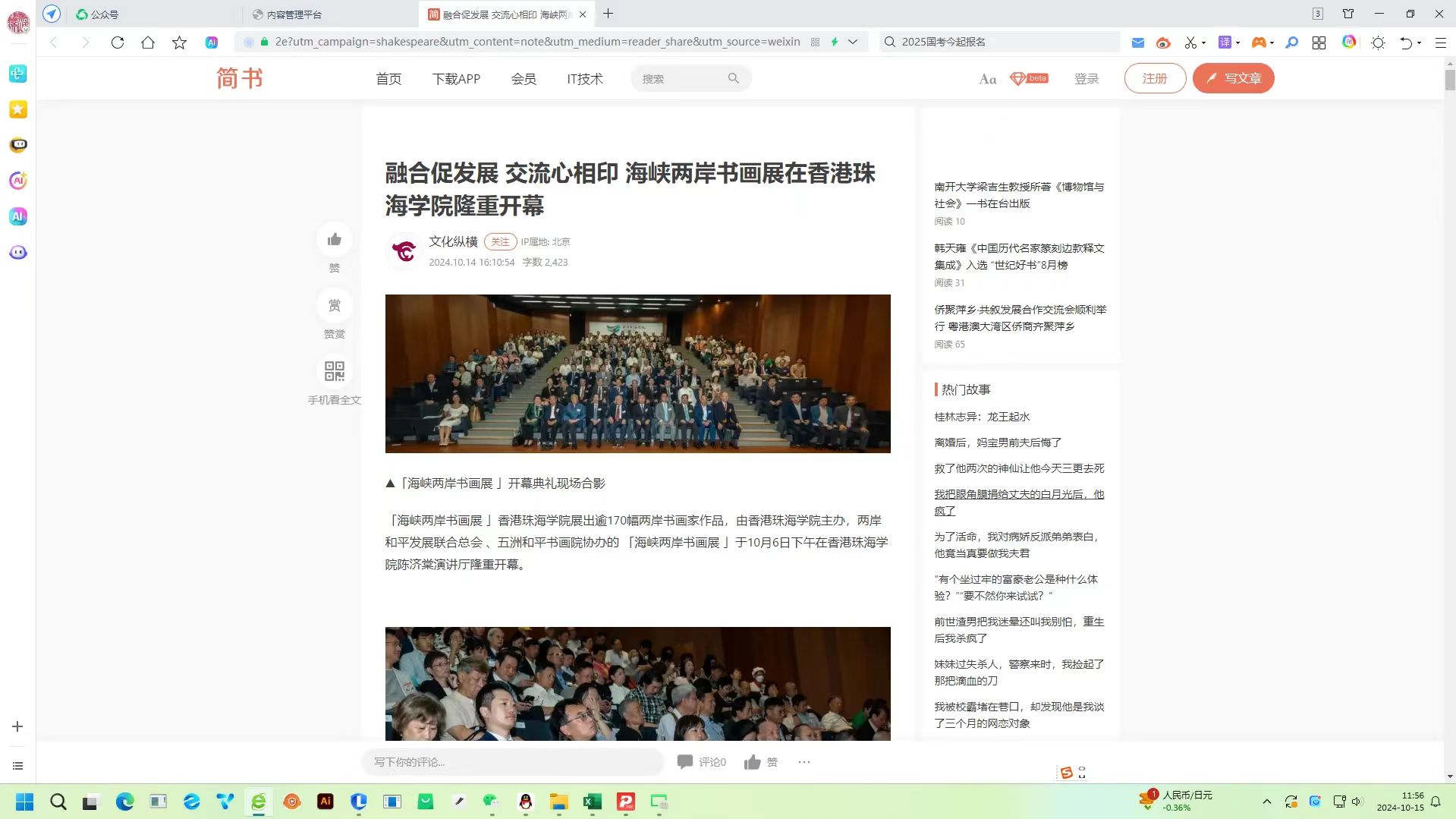Toggle brightness sun icon in toolbar

coord(1378,43)
